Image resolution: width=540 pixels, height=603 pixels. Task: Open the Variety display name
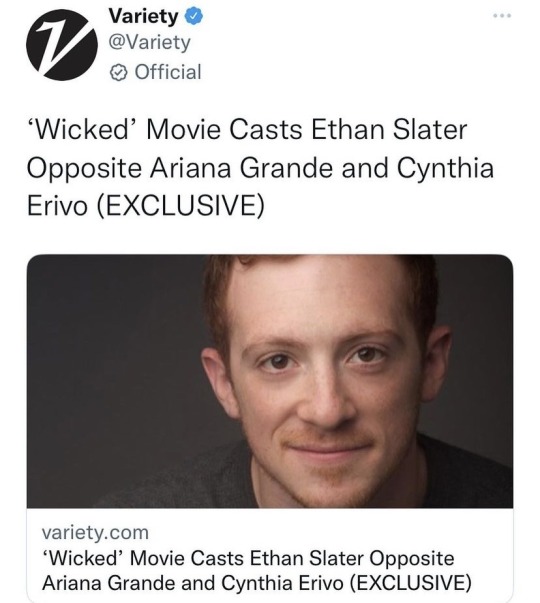(143, 17)
